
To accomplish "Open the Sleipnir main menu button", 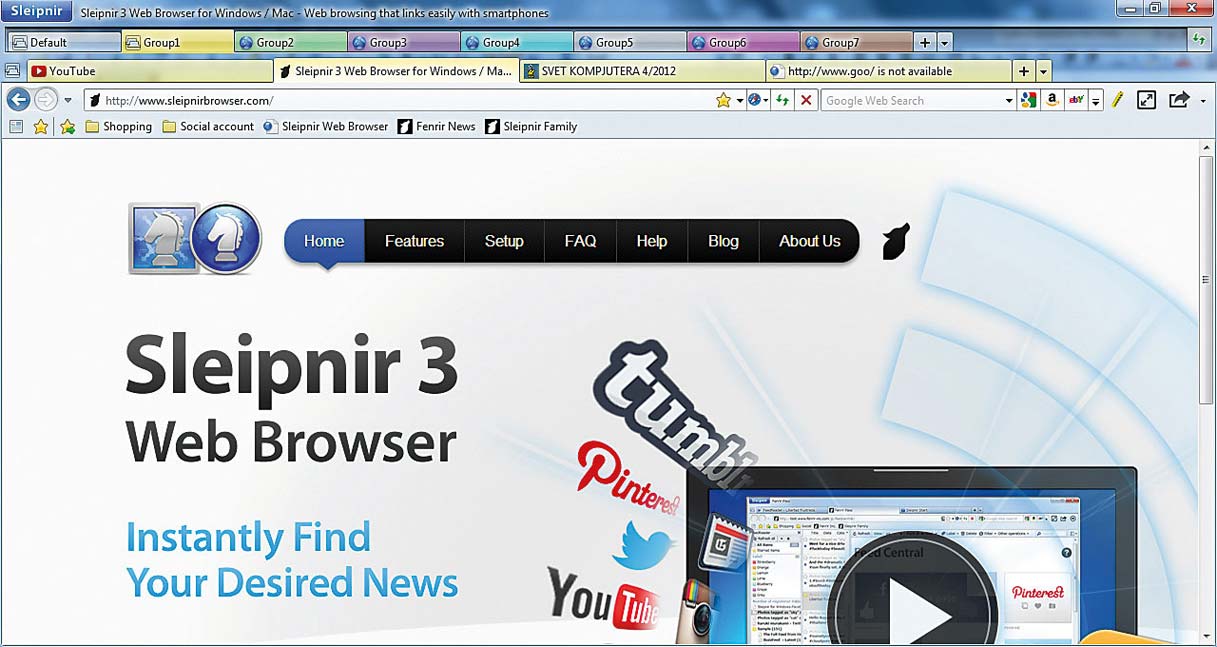I will point(36,11).
